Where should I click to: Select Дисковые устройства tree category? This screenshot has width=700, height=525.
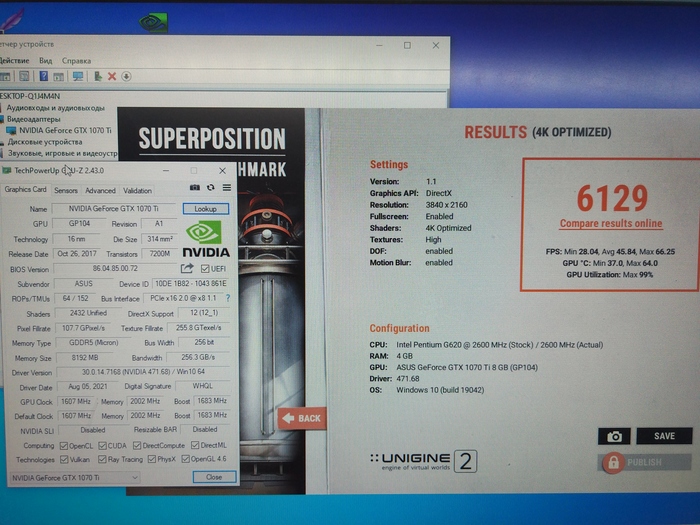[45, 142]
